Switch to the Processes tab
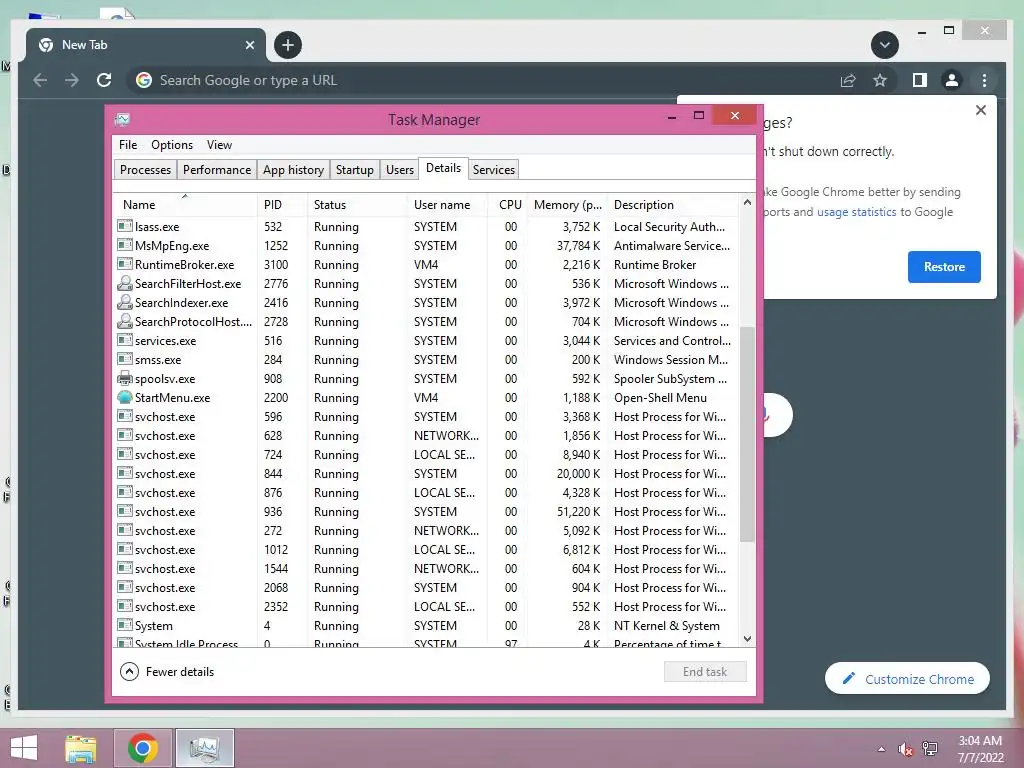This screenshot has width=1024, height=768. [x=145, y=170]
